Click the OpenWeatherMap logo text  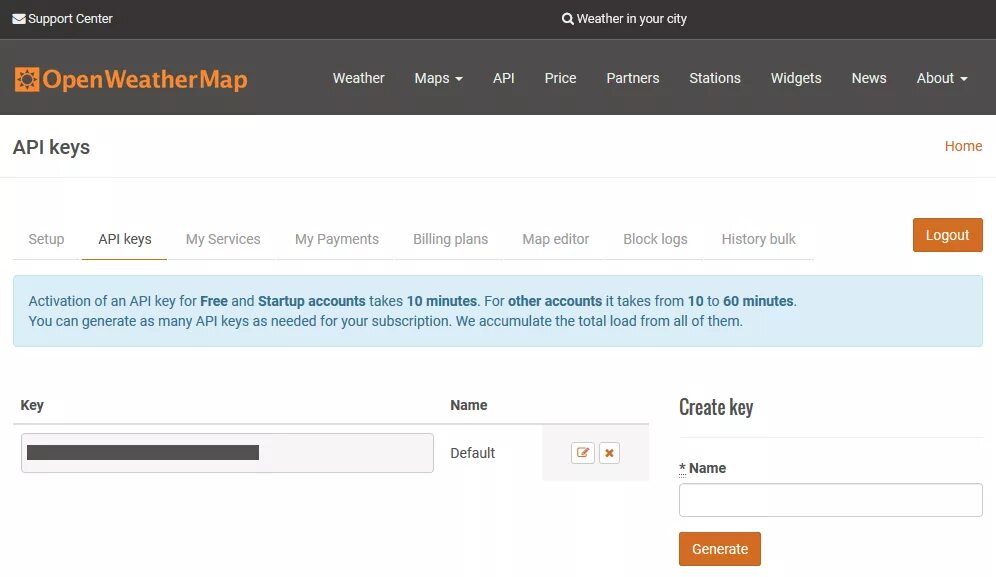click(145, 79)
